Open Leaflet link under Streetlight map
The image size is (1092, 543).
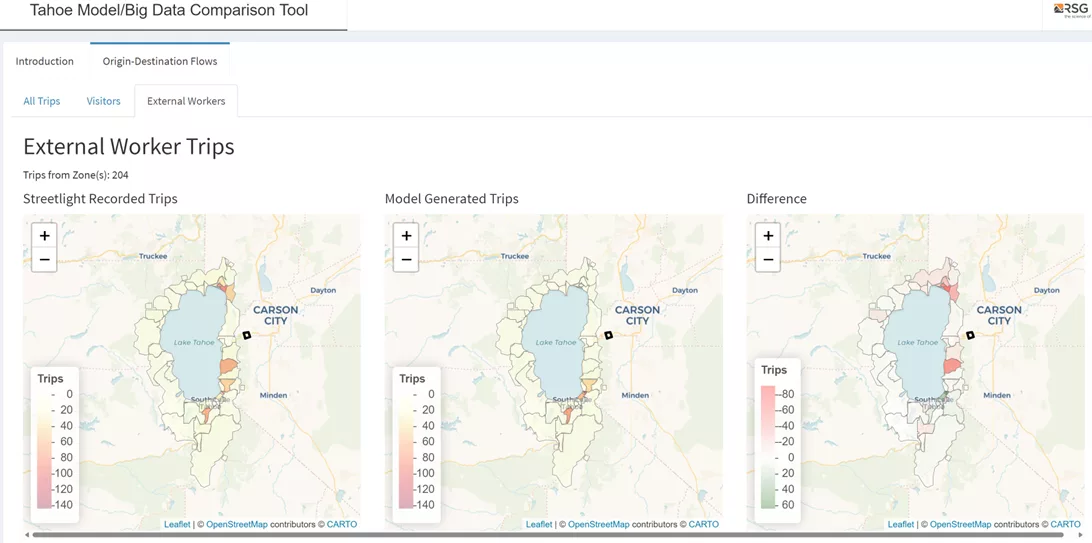pyautogui.click(x=177, y=524)
